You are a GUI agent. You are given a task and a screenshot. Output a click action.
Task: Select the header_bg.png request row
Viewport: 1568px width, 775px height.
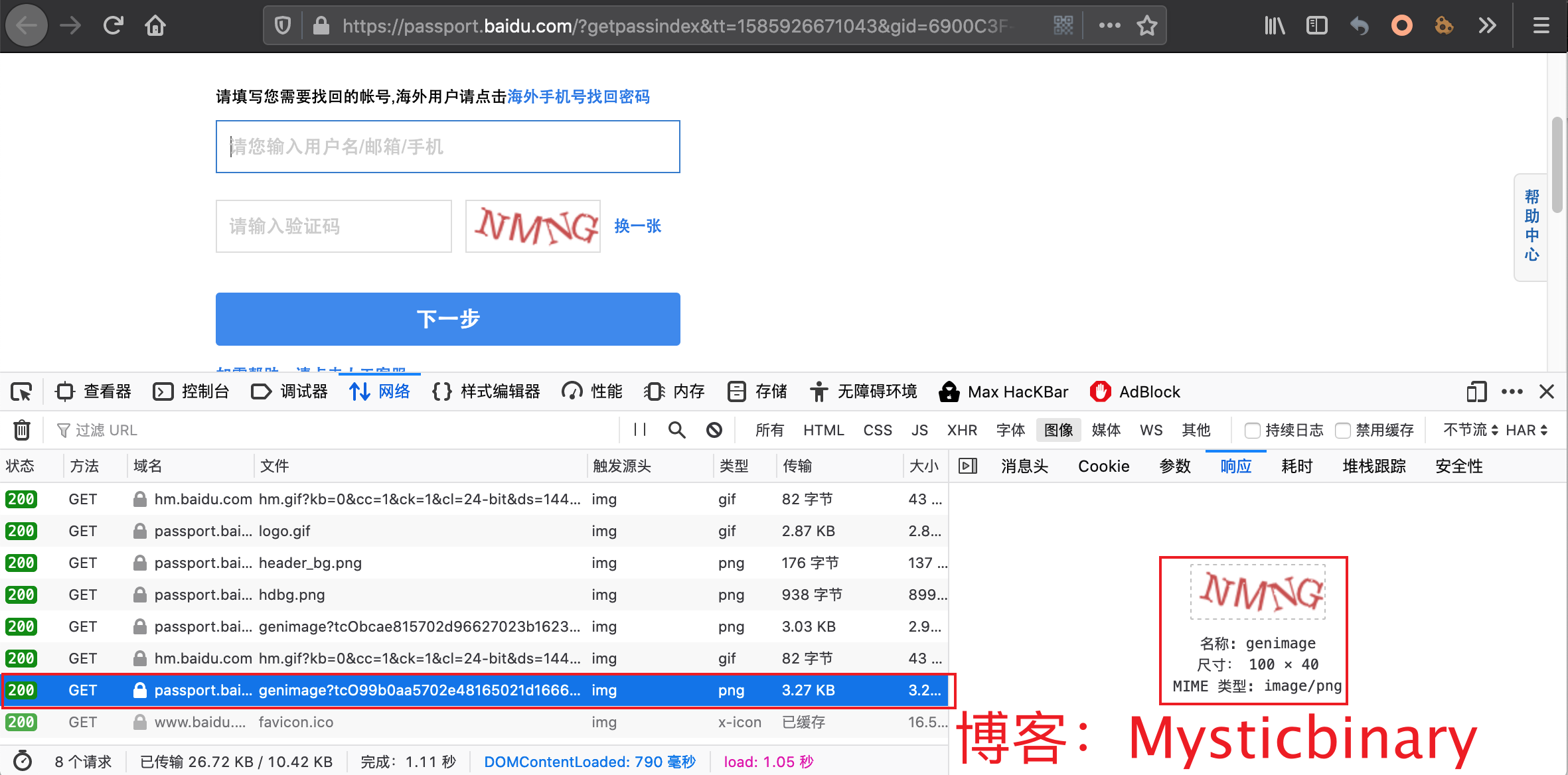(x=474, y=563)
